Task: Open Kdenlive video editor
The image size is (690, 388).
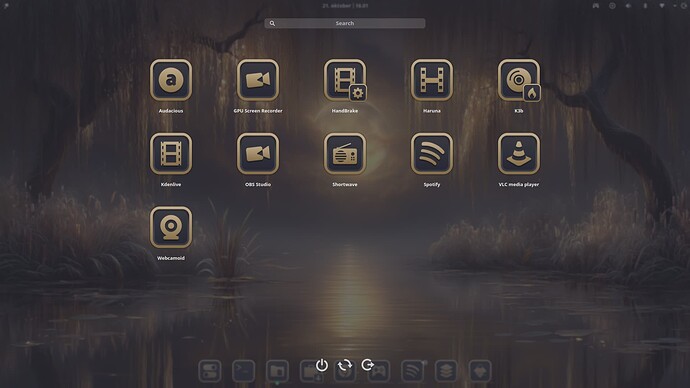Action: tap(171, 154)
